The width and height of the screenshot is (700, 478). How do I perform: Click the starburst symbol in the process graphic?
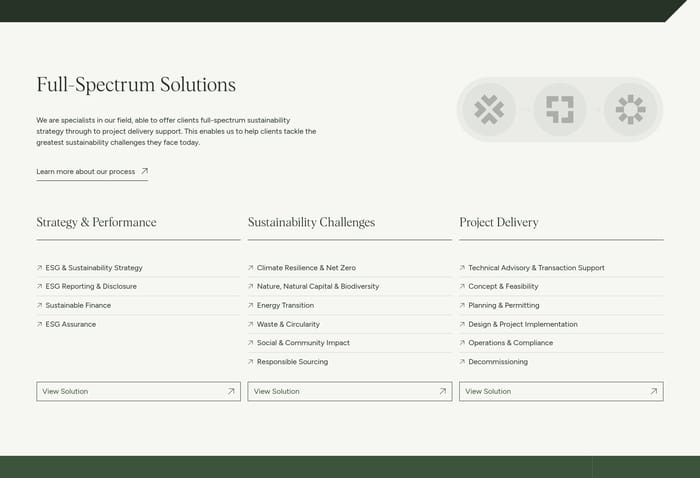tap(631, 109)
